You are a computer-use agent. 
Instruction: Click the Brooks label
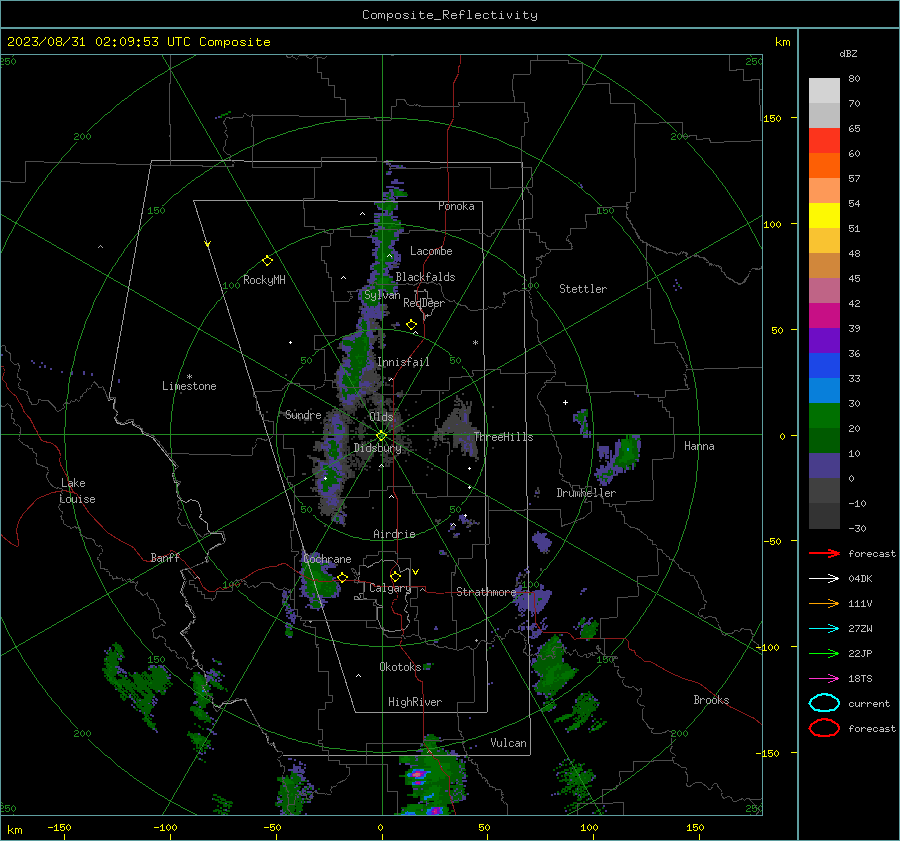711,700
